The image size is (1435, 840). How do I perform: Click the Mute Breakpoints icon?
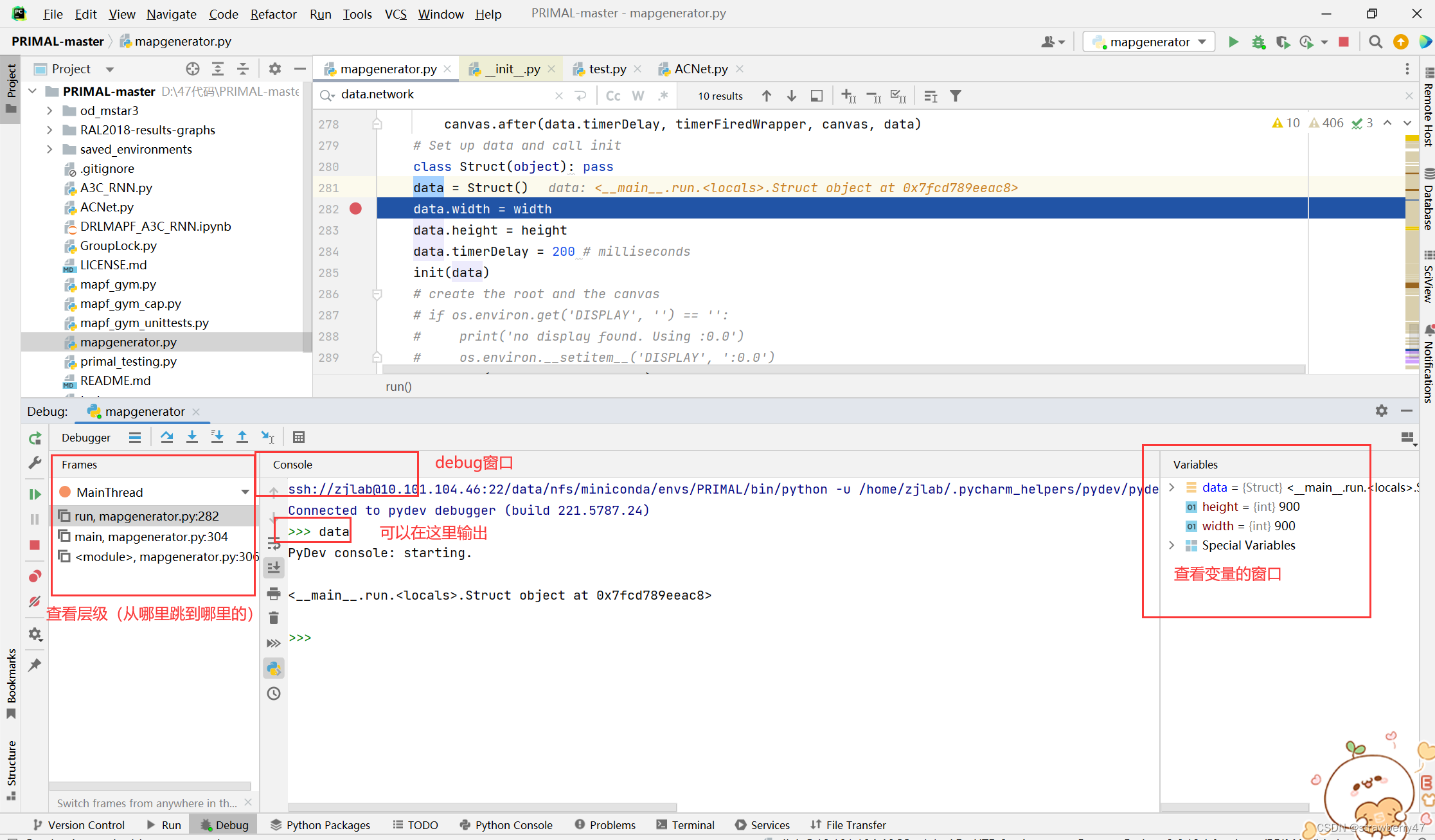[x=35, y=602]
